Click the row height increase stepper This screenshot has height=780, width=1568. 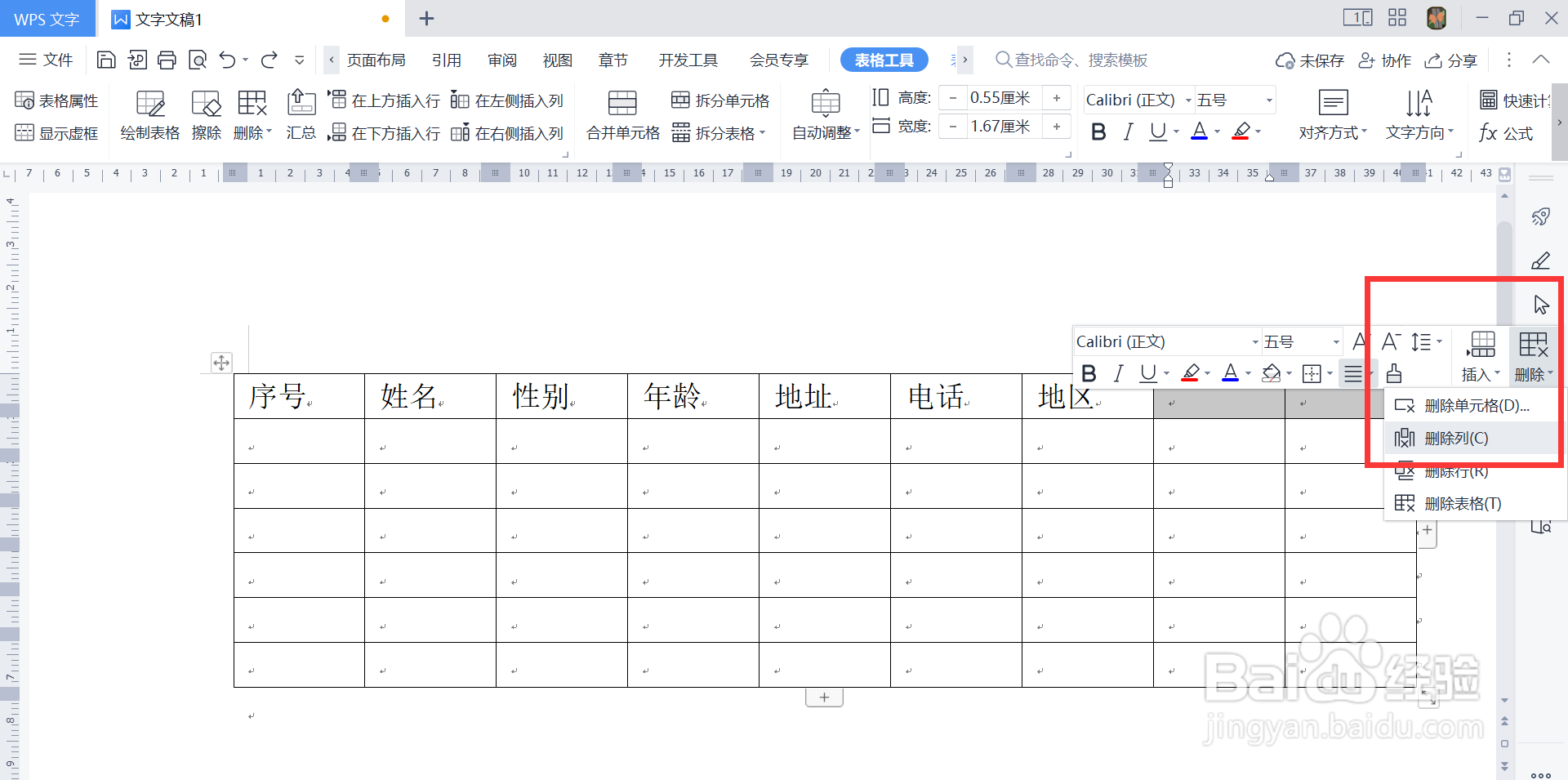(1058, 97)
